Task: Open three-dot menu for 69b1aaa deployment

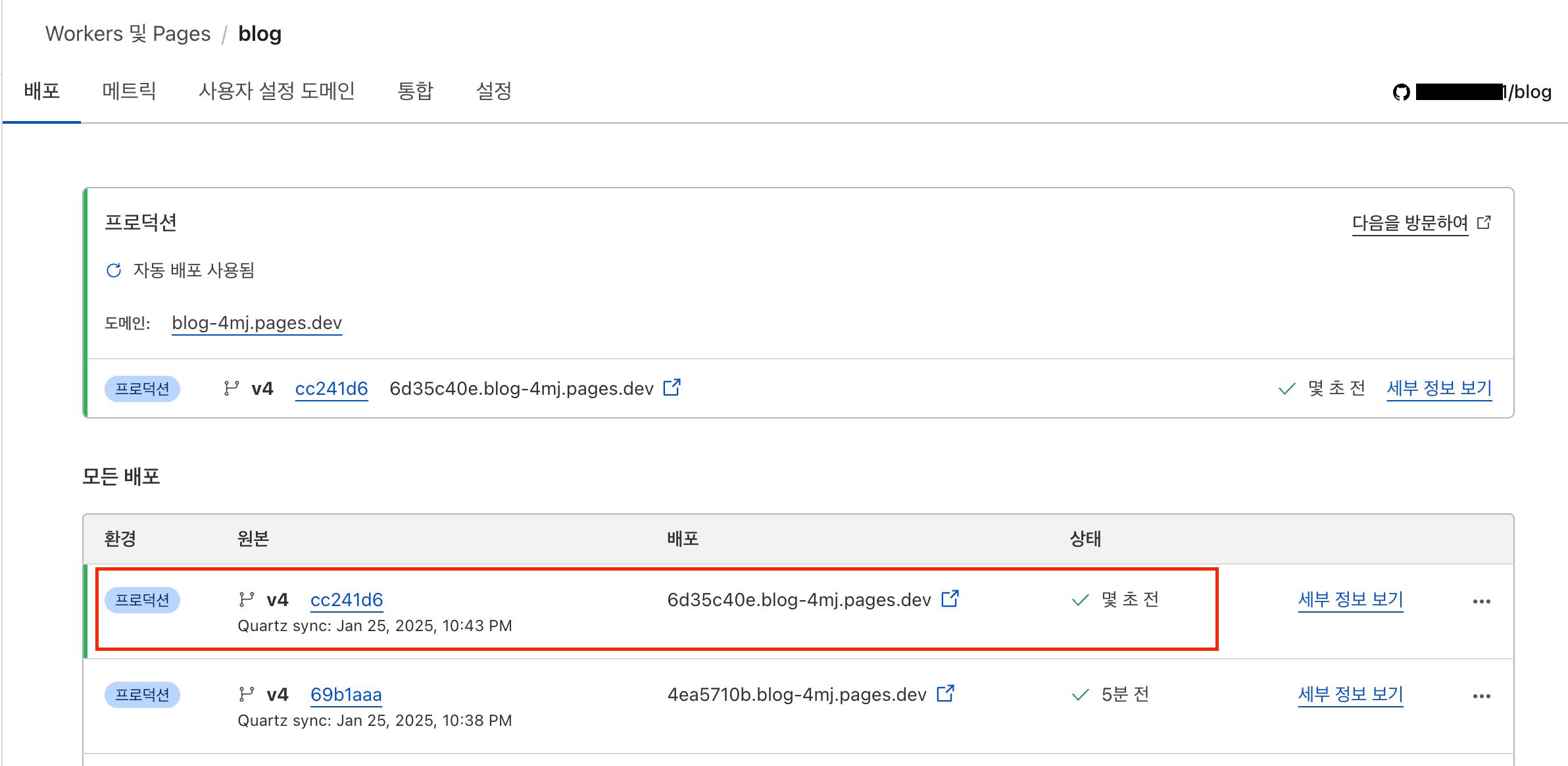Action: (1481, 696)
